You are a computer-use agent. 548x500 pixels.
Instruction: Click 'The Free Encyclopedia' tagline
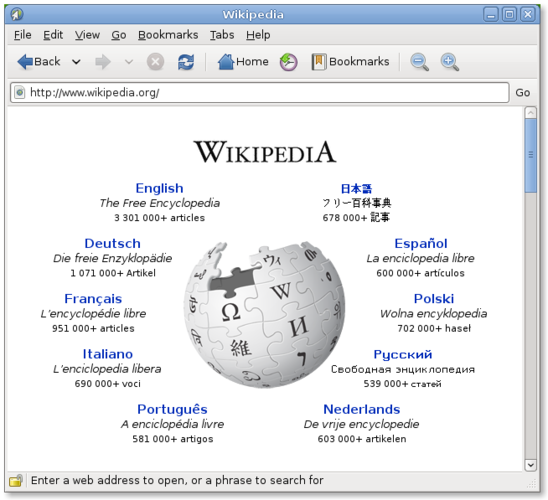point(159,203)
